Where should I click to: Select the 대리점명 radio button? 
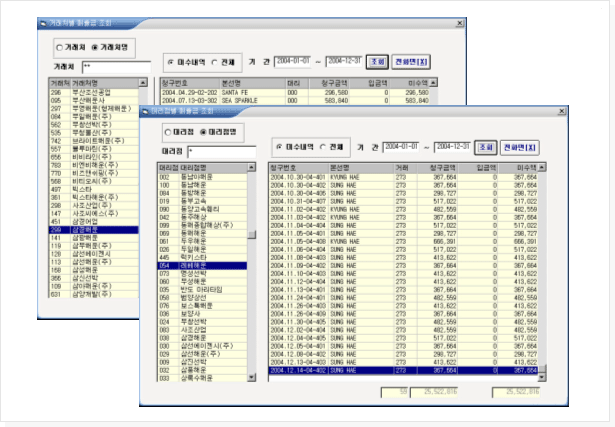[203, 131]
